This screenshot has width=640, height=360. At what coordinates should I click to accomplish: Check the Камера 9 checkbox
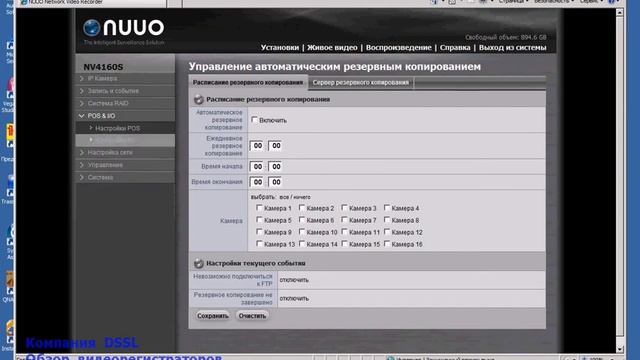pyautogui.click(x=259, y=232)
